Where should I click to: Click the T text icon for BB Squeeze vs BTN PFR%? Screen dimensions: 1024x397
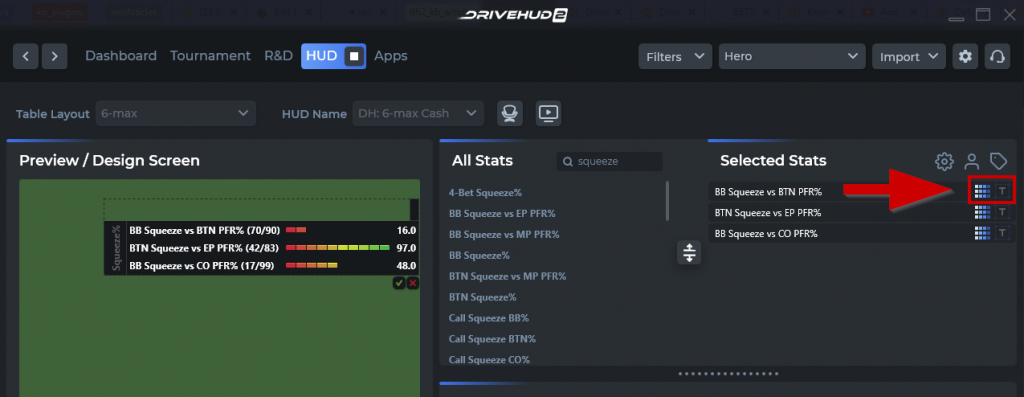pos(1002,191)
